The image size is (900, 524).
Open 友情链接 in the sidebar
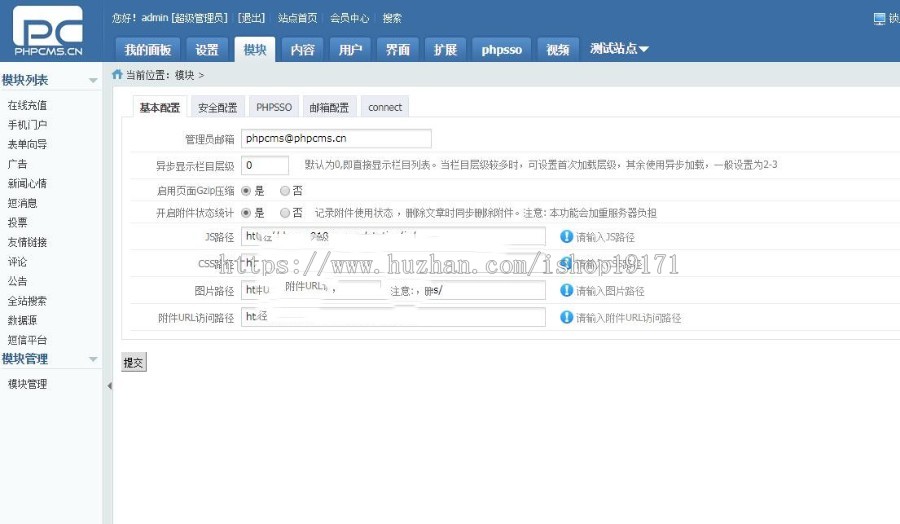pos(27,242)
